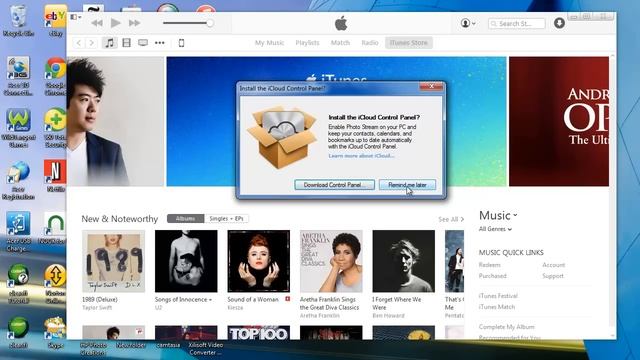Click the Lang Lang banner on the left
640x360 pixels.
[116, 121]
